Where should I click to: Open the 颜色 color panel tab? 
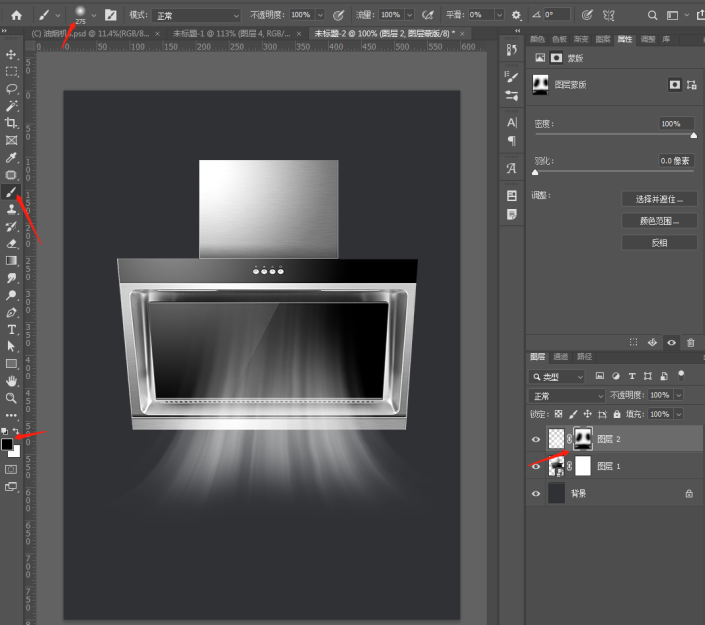[537, 40]
